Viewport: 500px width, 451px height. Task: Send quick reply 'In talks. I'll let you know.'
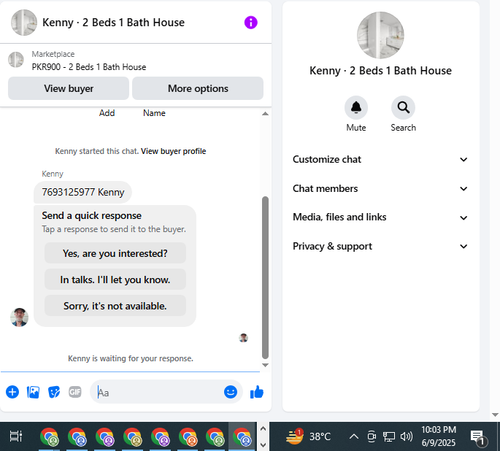(x=115, y=280)
